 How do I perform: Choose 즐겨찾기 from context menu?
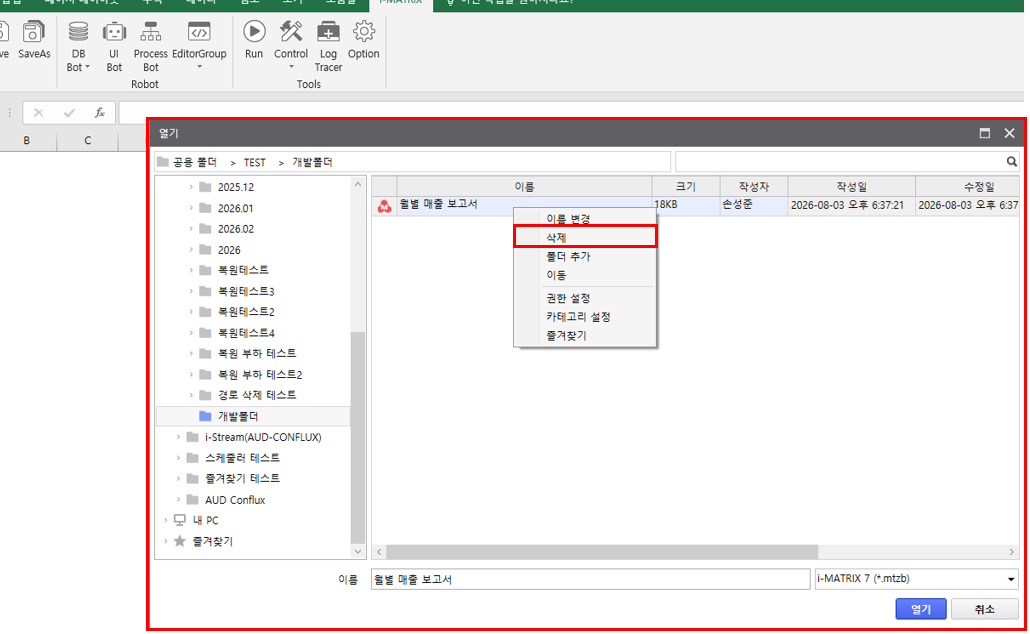point(585,336)
